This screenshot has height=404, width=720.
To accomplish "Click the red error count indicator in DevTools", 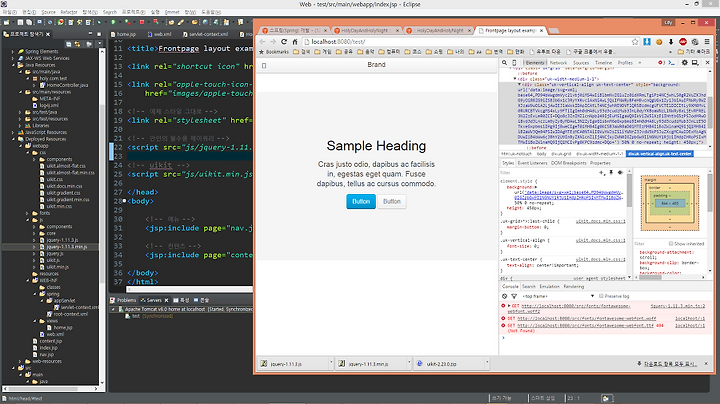I will [661, 63].
